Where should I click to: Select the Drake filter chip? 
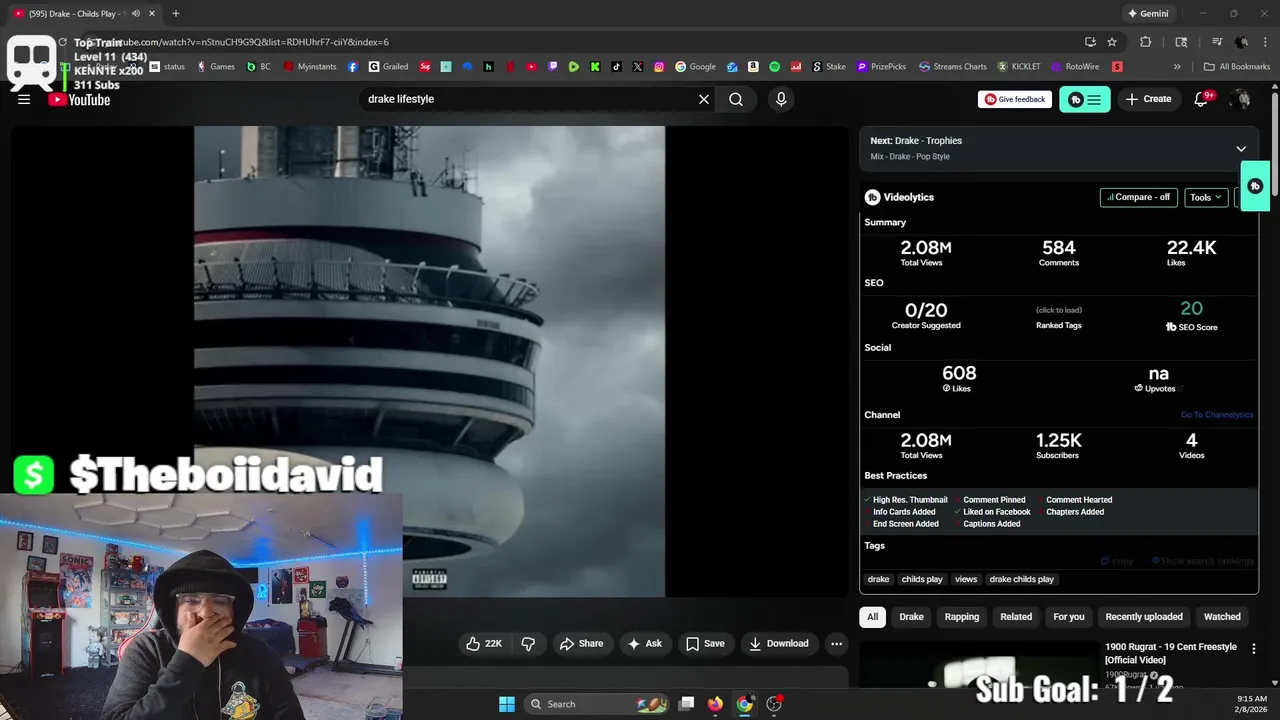point(911,617)
